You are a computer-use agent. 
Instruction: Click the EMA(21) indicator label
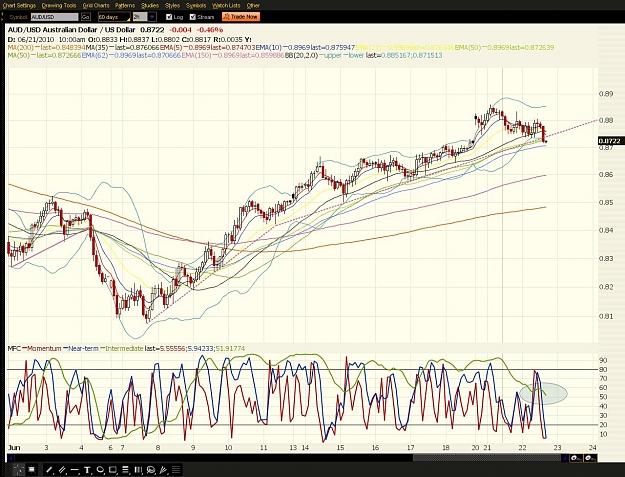368,47
